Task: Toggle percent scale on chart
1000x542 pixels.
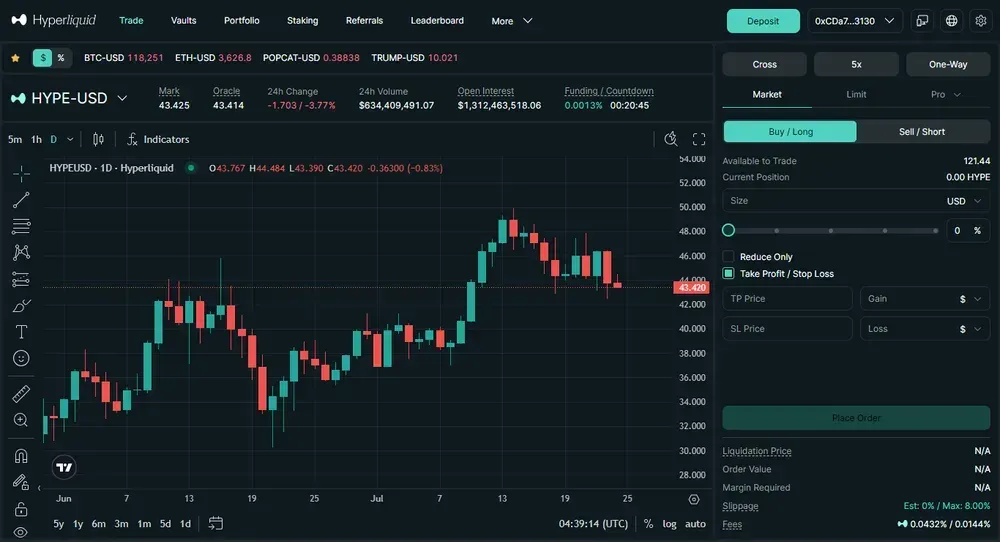Action: pos(649,524)
